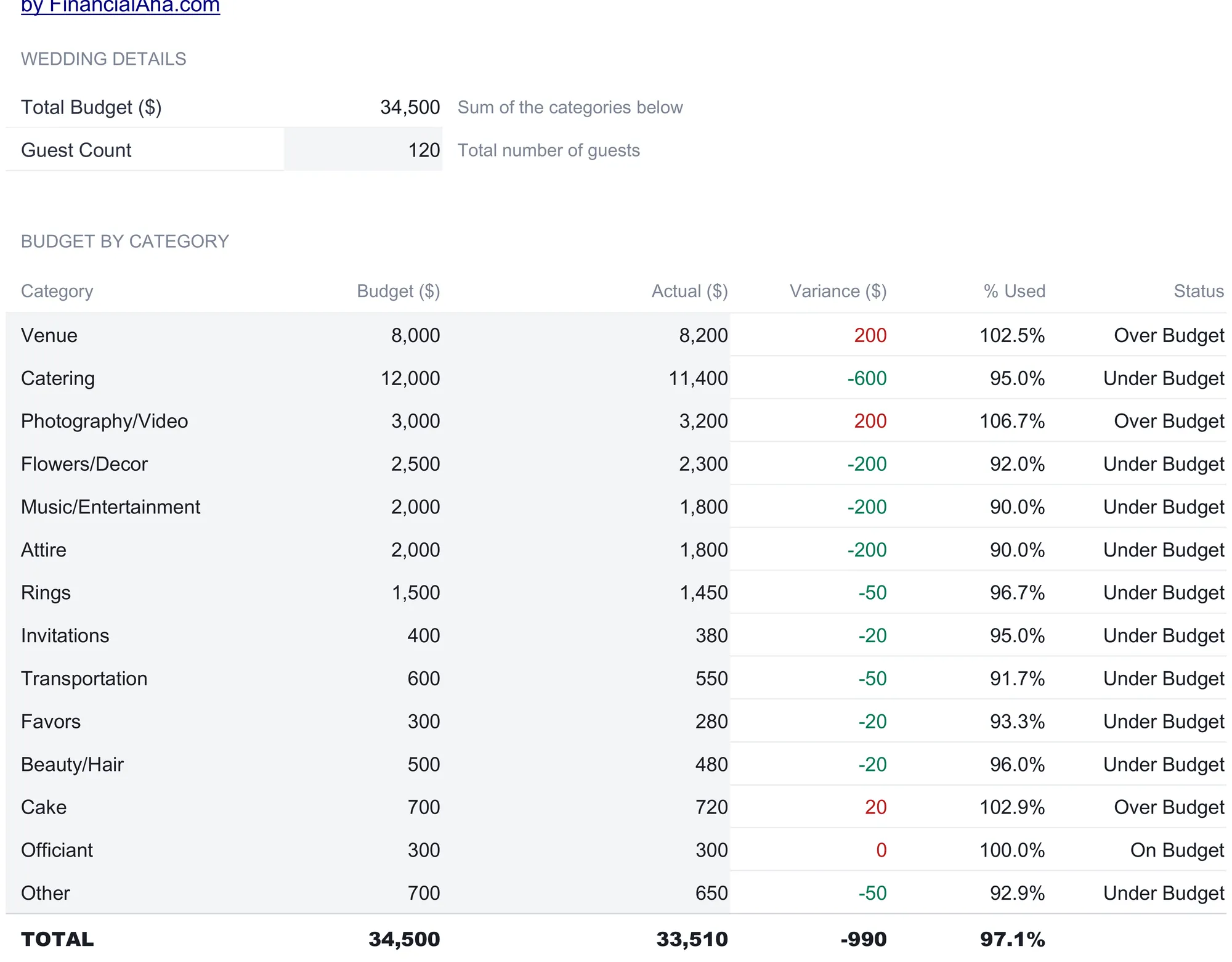This screenshot has height=962, width=1232.
Task: Click the Invitations category cell
Action: tap(65, 635)
